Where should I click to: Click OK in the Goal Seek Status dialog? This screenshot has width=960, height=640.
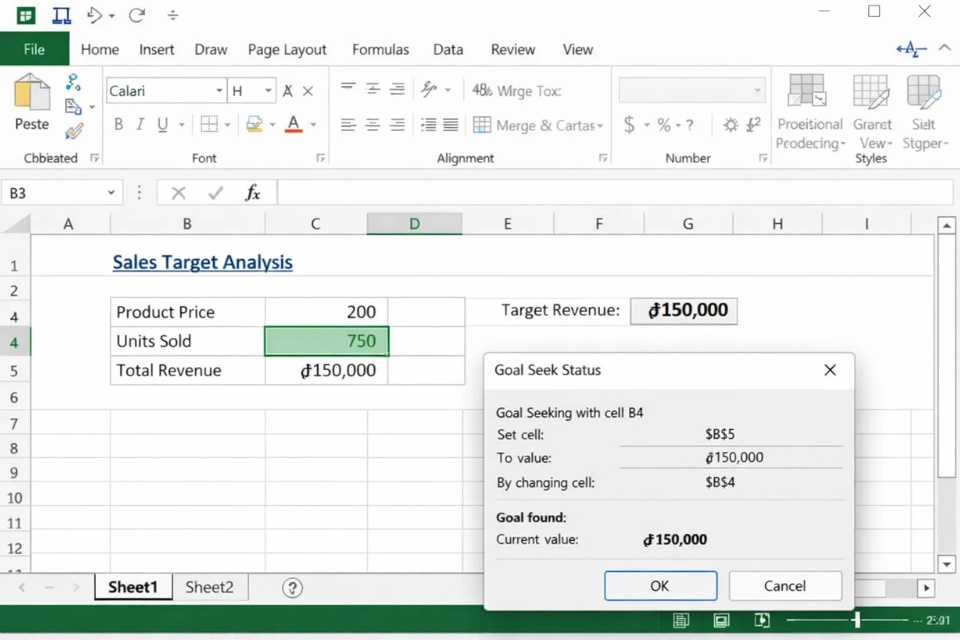(660, 585)
